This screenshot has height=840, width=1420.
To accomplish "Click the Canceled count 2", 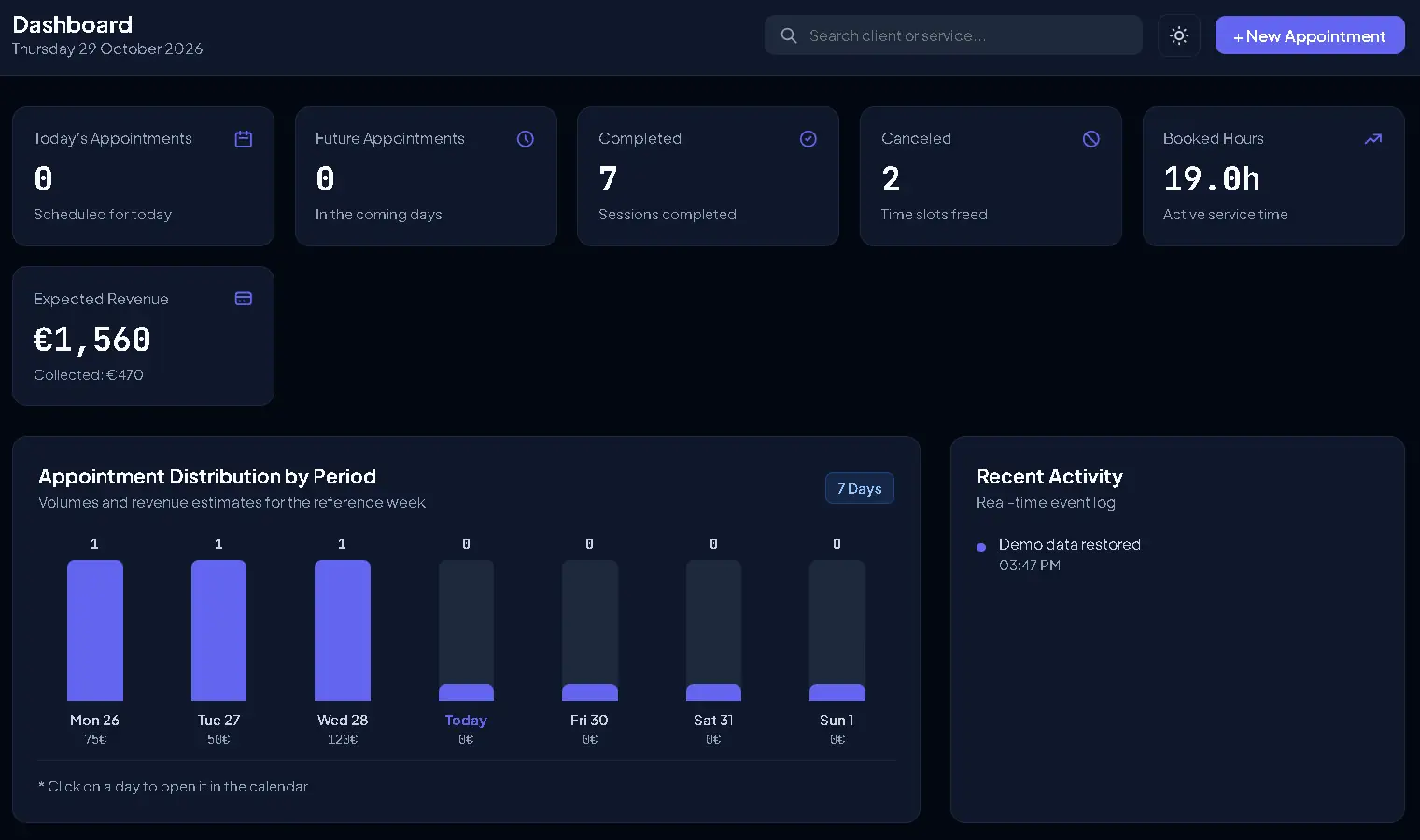I will point(891,178).
